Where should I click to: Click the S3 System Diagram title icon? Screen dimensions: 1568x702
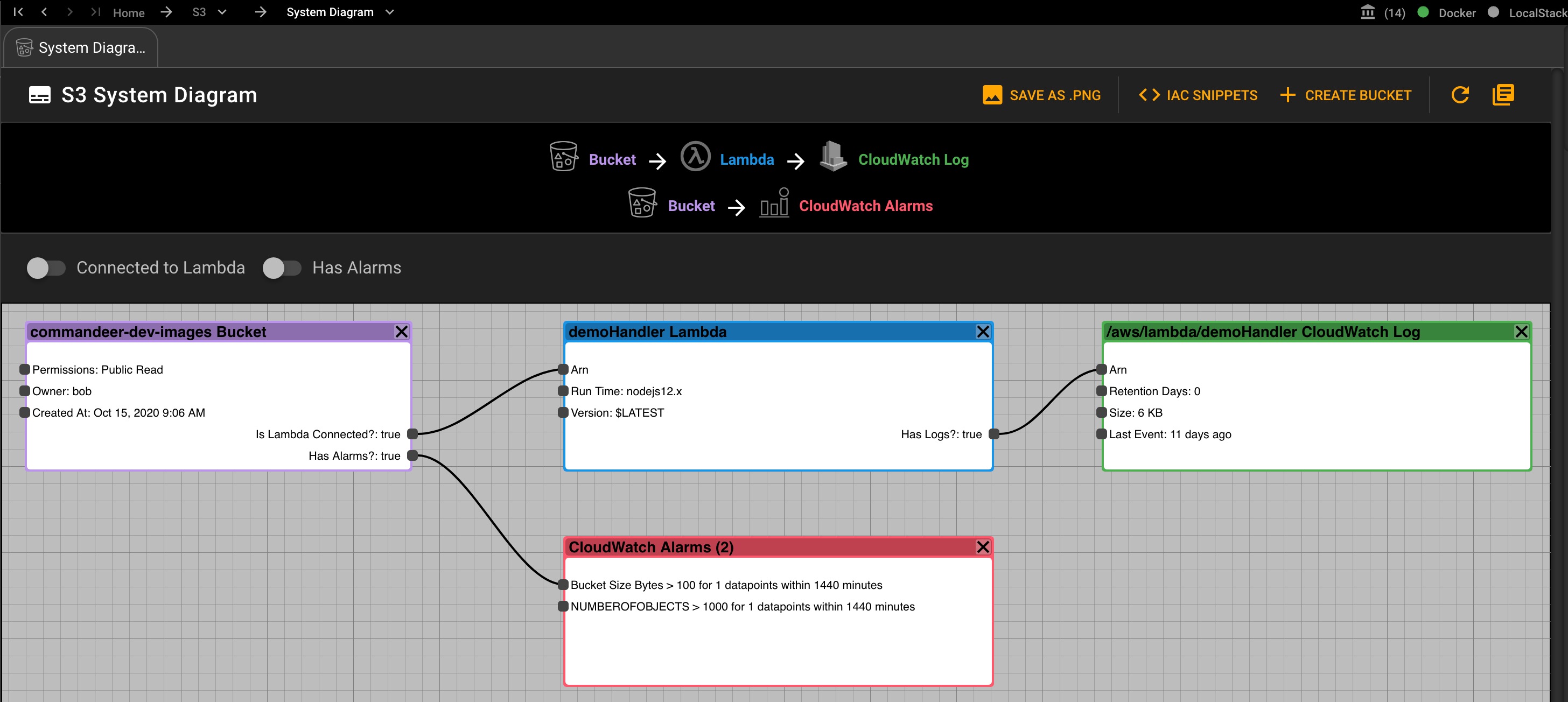[x=39, y=95]
